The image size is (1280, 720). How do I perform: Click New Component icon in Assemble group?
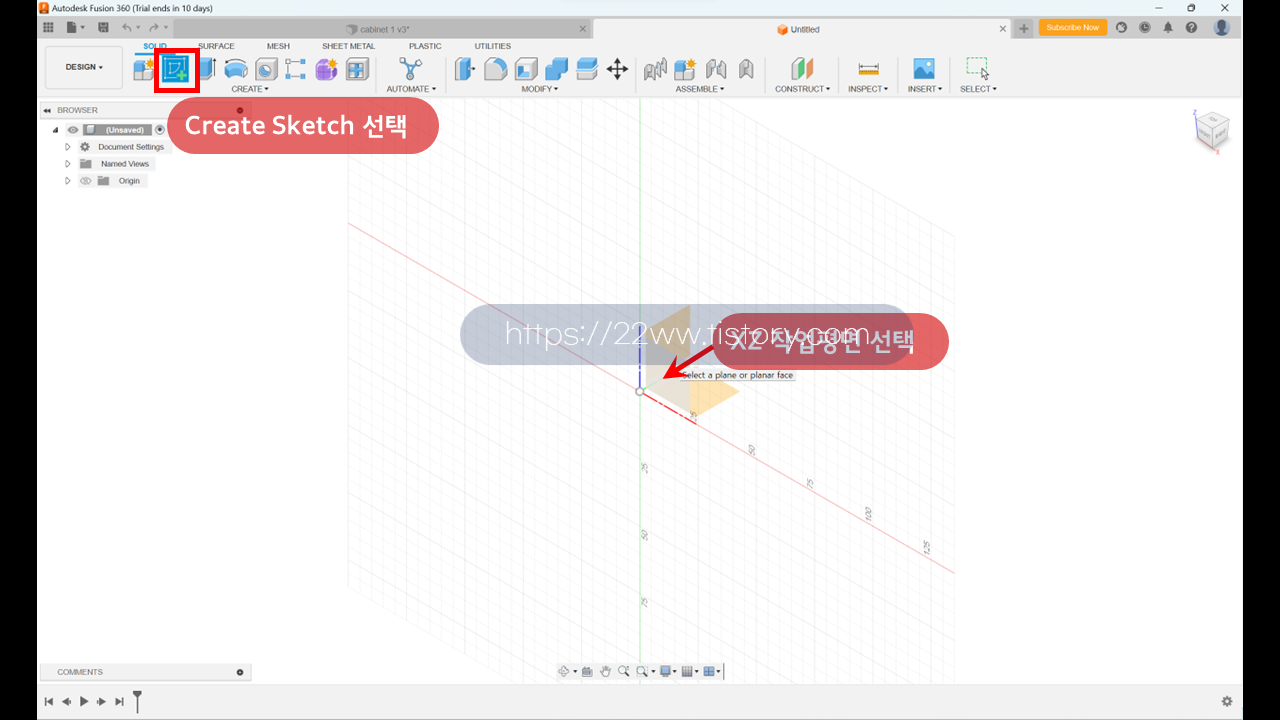pyautogui.click(x=685, y=69)
